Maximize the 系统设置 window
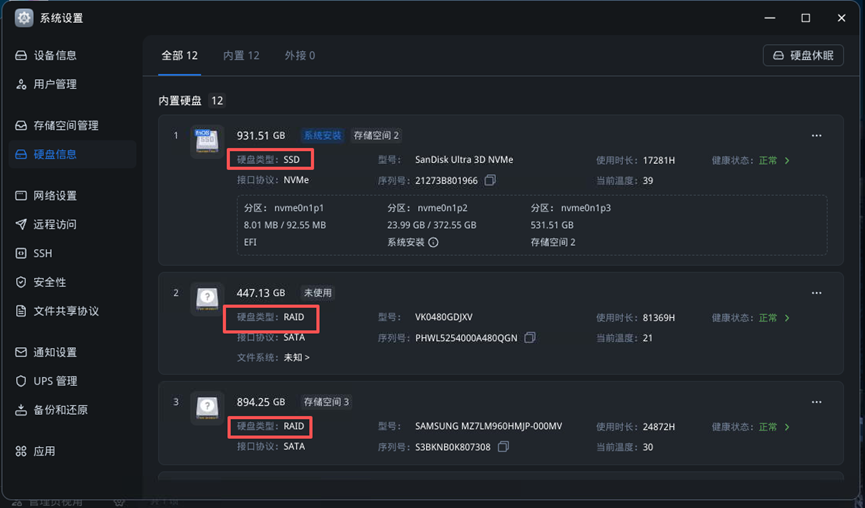Screen dimensions: 865x508 (x=805, y=18)
